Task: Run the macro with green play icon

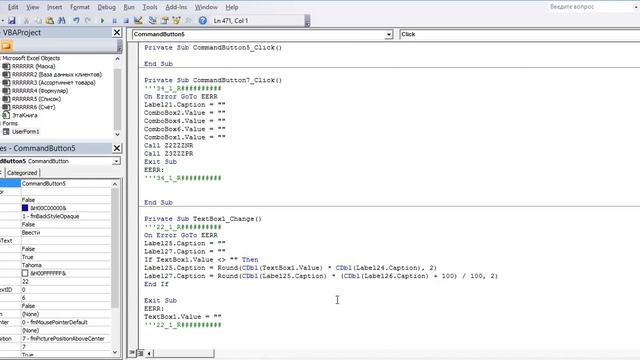Action: pos(102,20)
